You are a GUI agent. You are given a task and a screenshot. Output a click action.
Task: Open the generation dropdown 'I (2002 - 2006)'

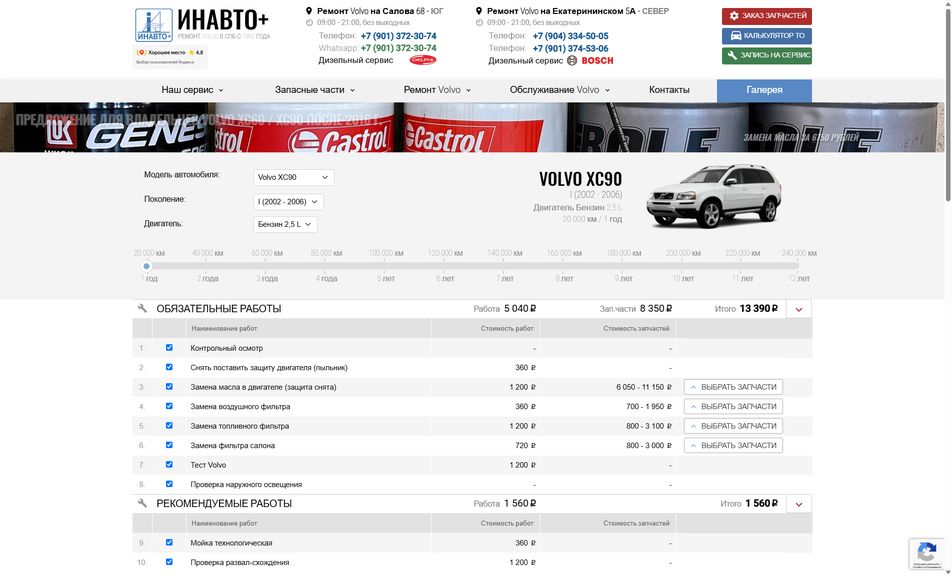tap(288, 202)
